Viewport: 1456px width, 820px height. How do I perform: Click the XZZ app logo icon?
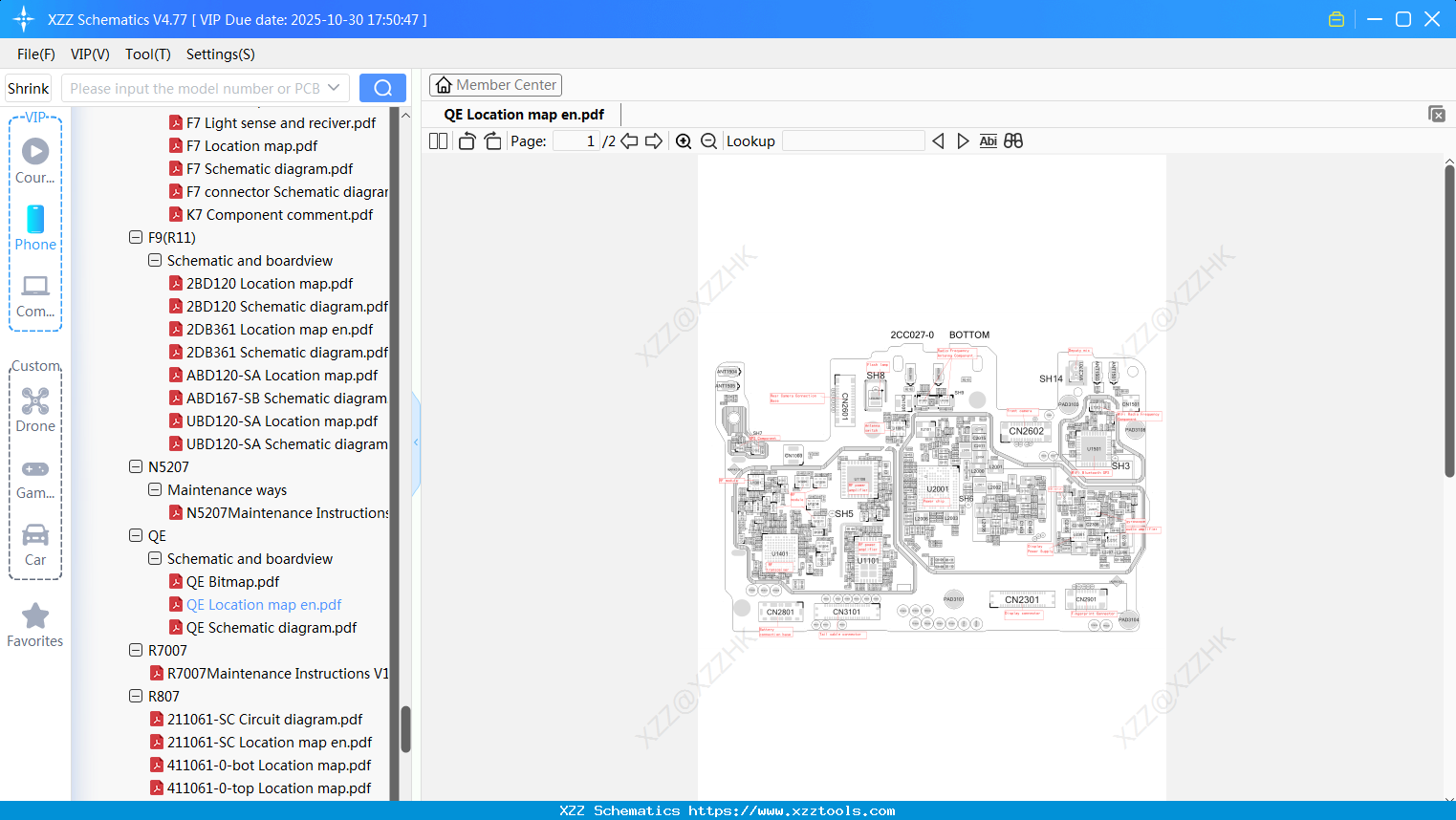pos(24,19)
